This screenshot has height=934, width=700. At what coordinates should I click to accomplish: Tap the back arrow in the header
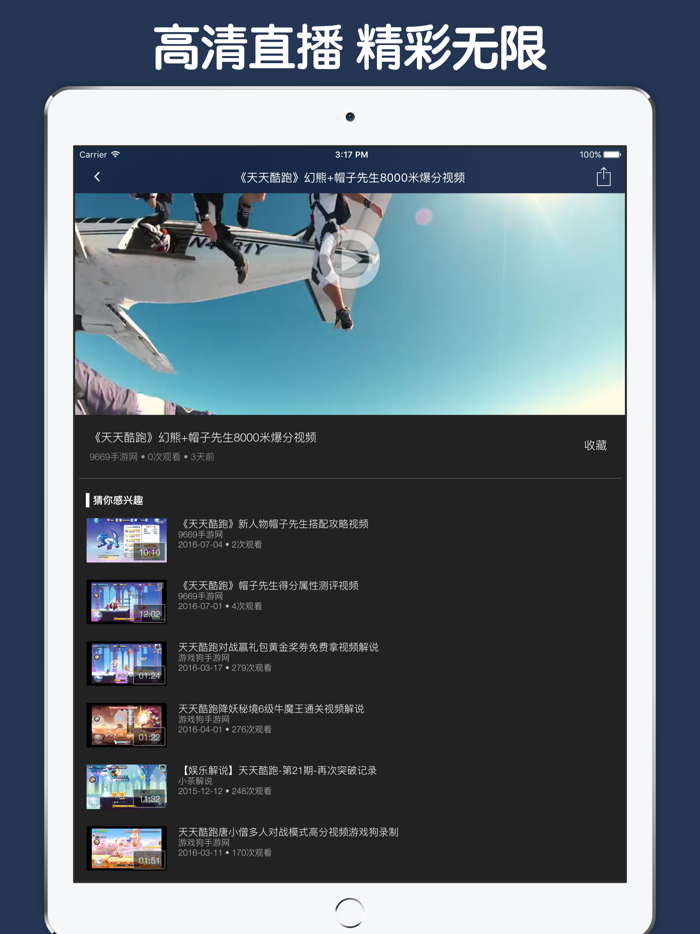97,177
